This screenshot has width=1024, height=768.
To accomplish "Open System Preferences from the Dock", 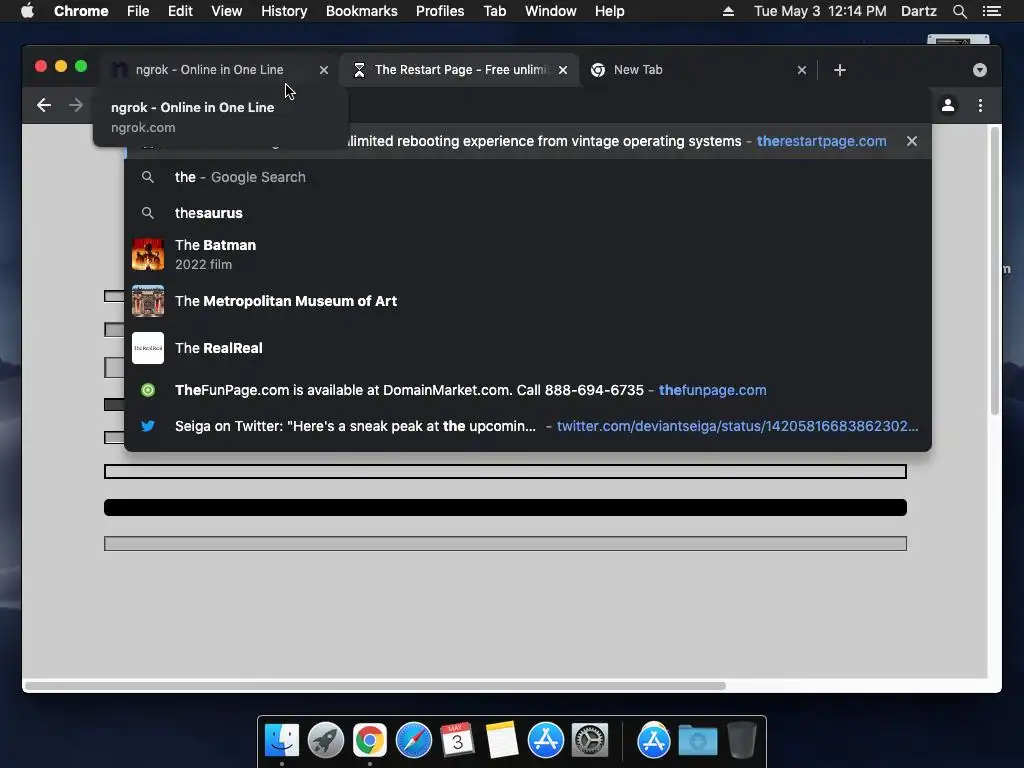I will click(590, 741).
